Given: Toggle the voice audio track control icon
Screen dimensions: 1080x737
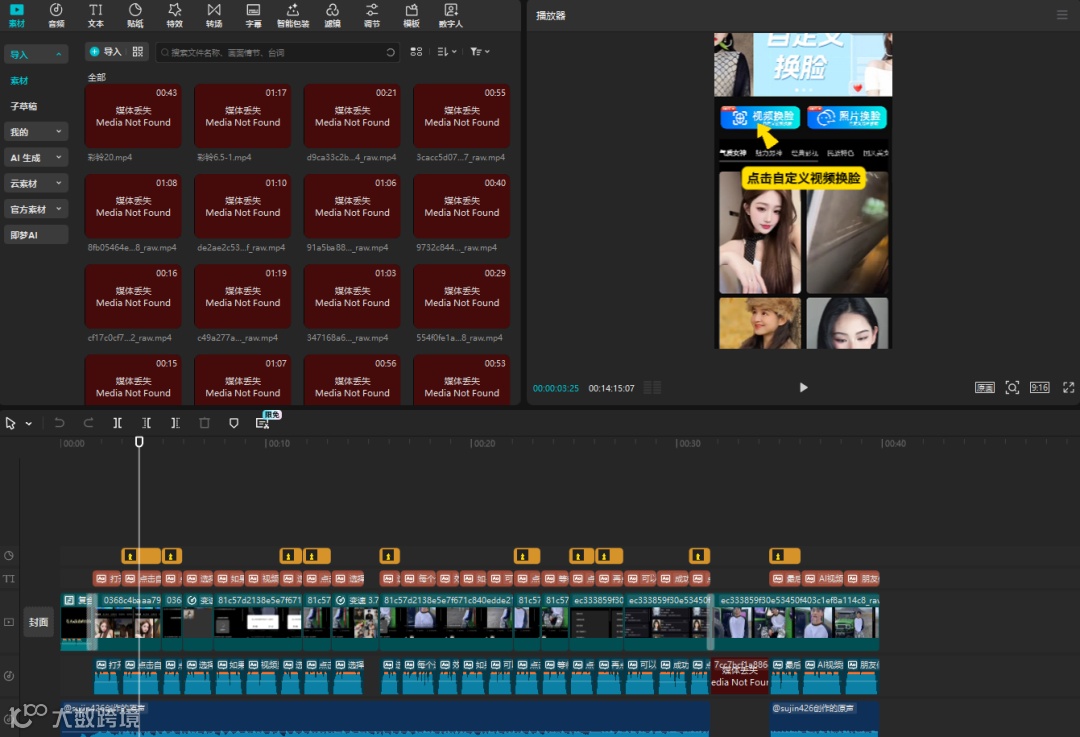Looking at the screenshot, I should click(9, 676).
